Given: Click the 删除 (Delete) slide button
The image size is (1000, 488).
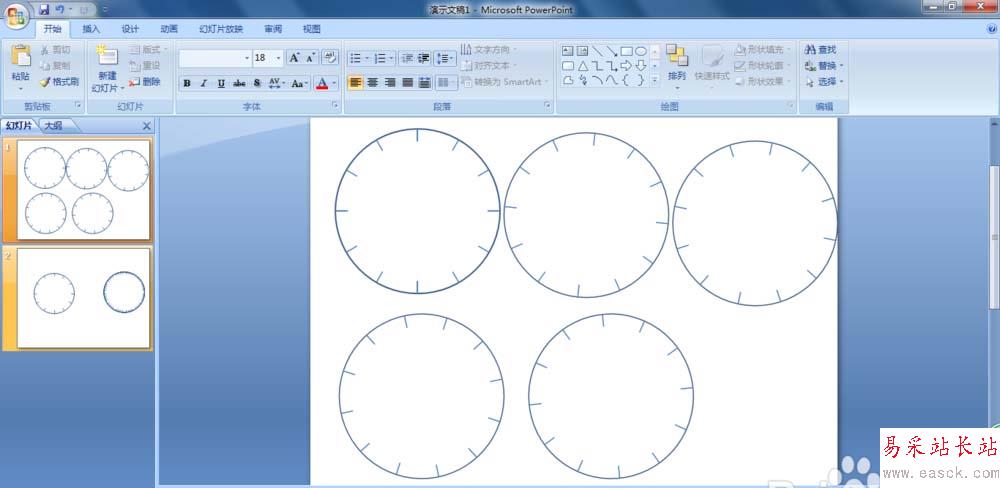Looking at the screenshot, I should click(x=145, y=81).
